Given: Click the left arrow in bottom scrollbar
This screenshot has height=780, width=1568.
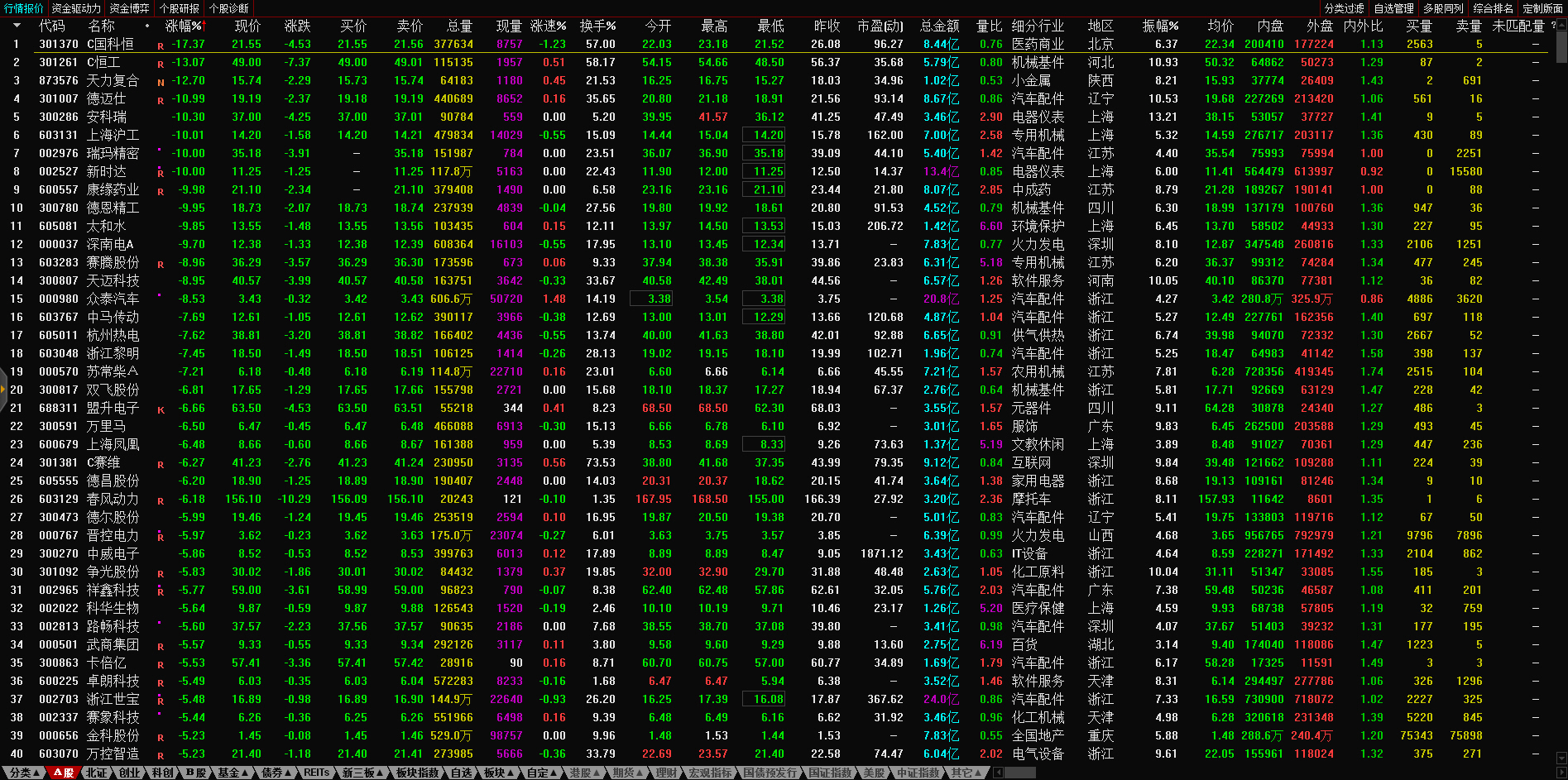Looking at the screenshot, I should [x=998, y=773].
